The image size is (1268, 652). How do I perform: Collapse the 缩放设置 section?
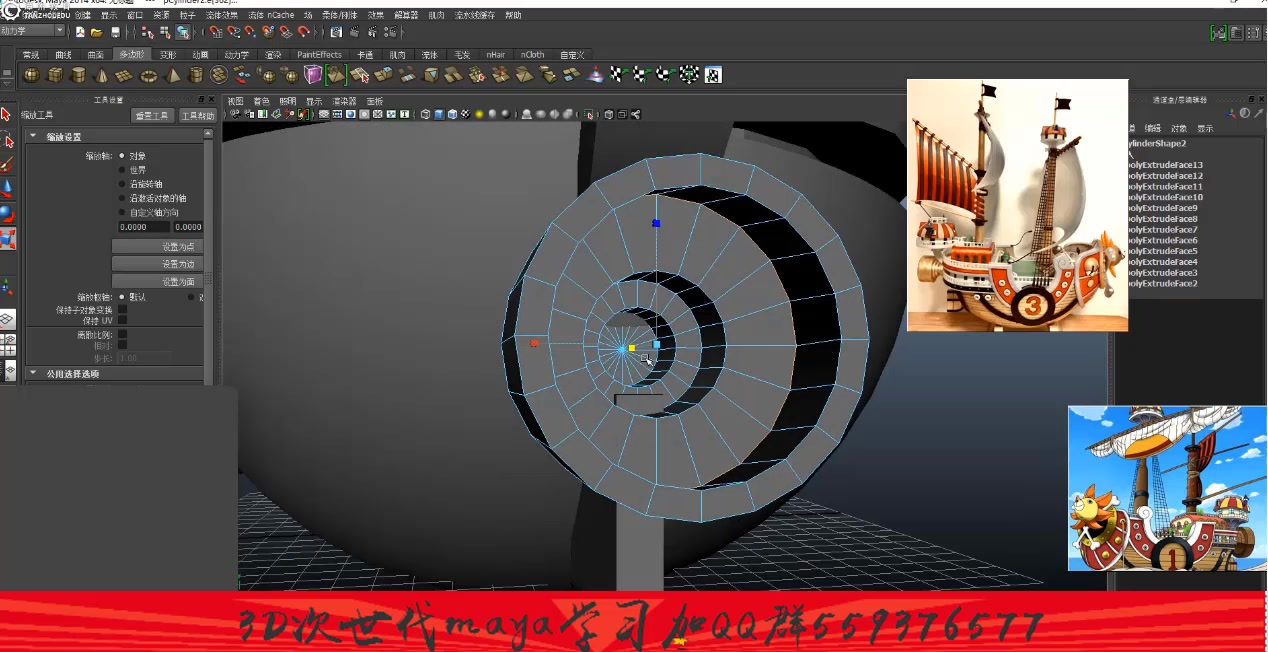[x=33, y=136]
